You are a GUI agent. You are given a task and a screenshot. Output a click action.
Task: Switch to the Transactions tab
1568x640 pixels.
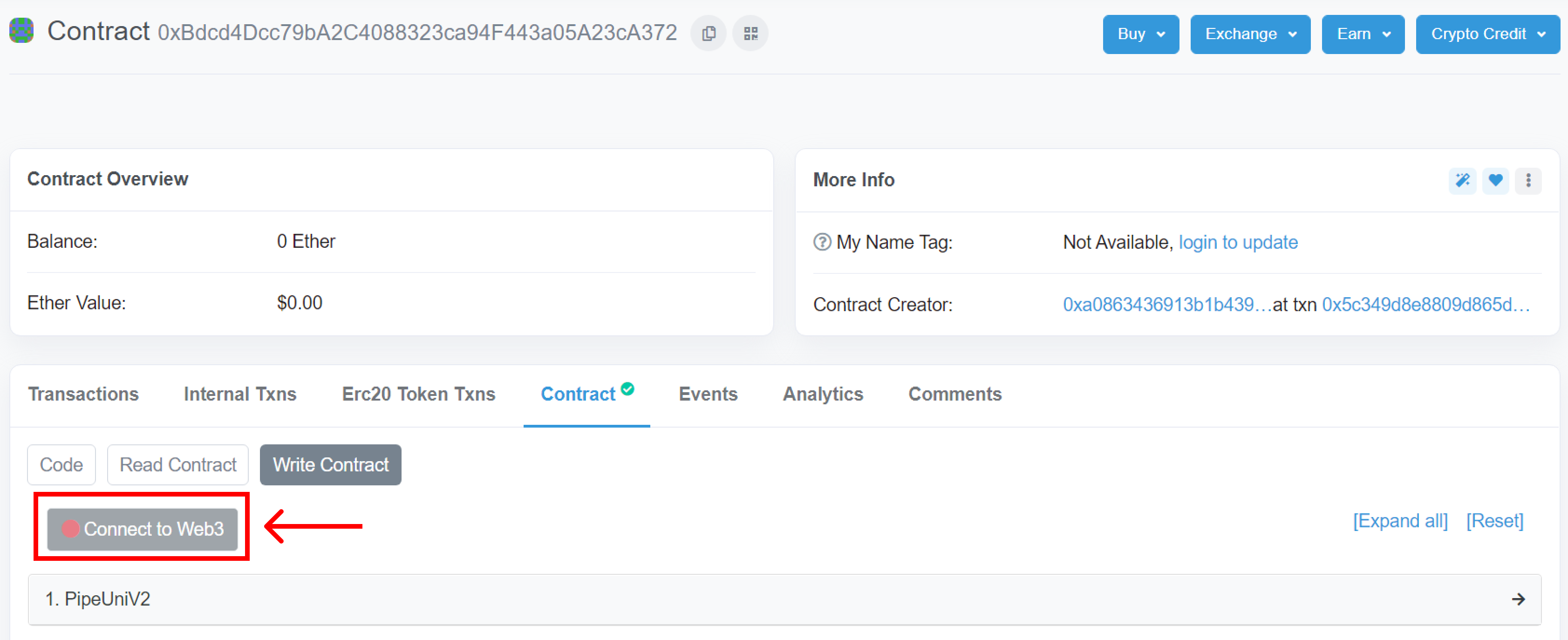83,394
